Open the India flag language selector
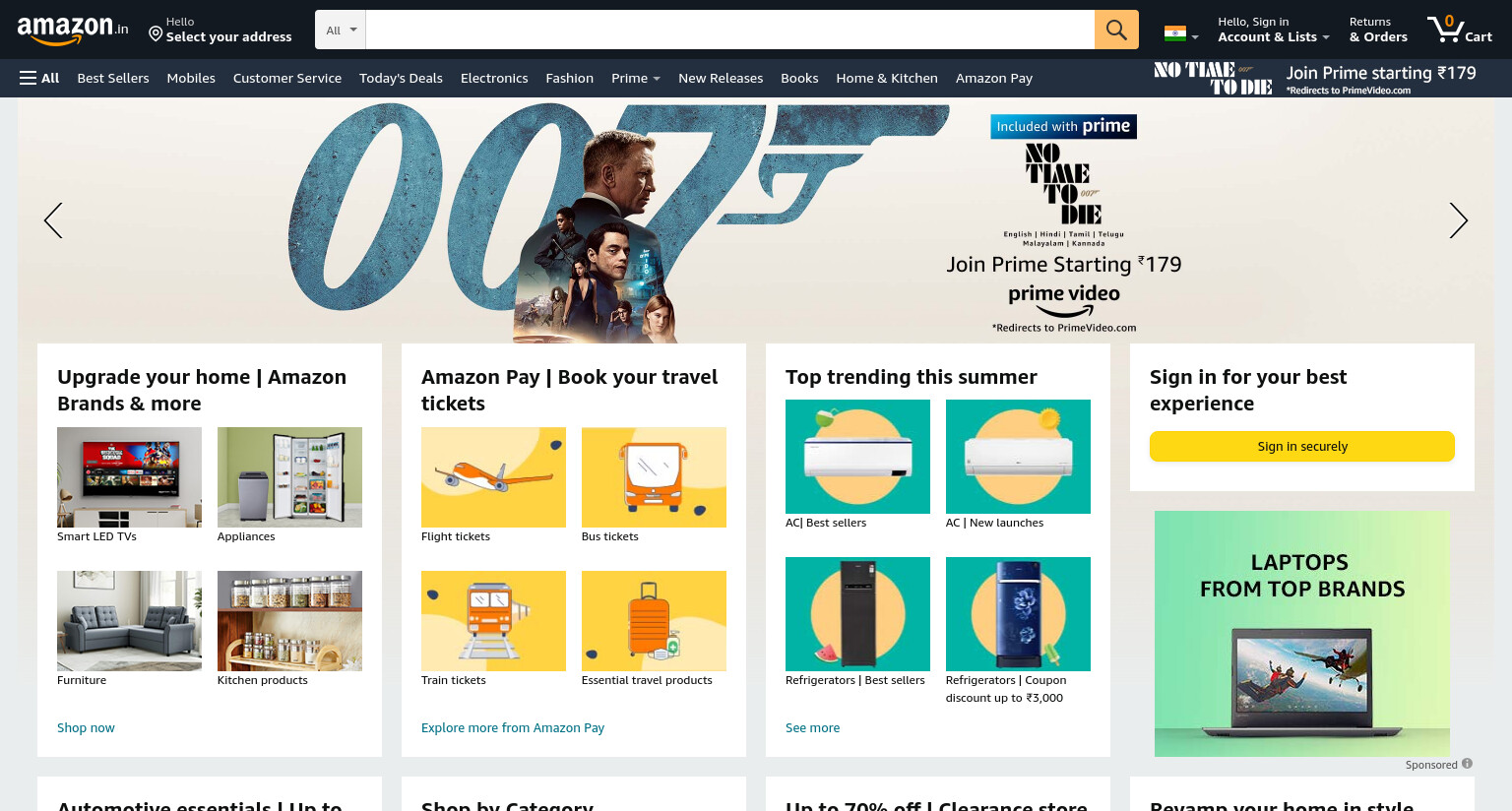1512x811 pixels. [x=1181, y=33]
